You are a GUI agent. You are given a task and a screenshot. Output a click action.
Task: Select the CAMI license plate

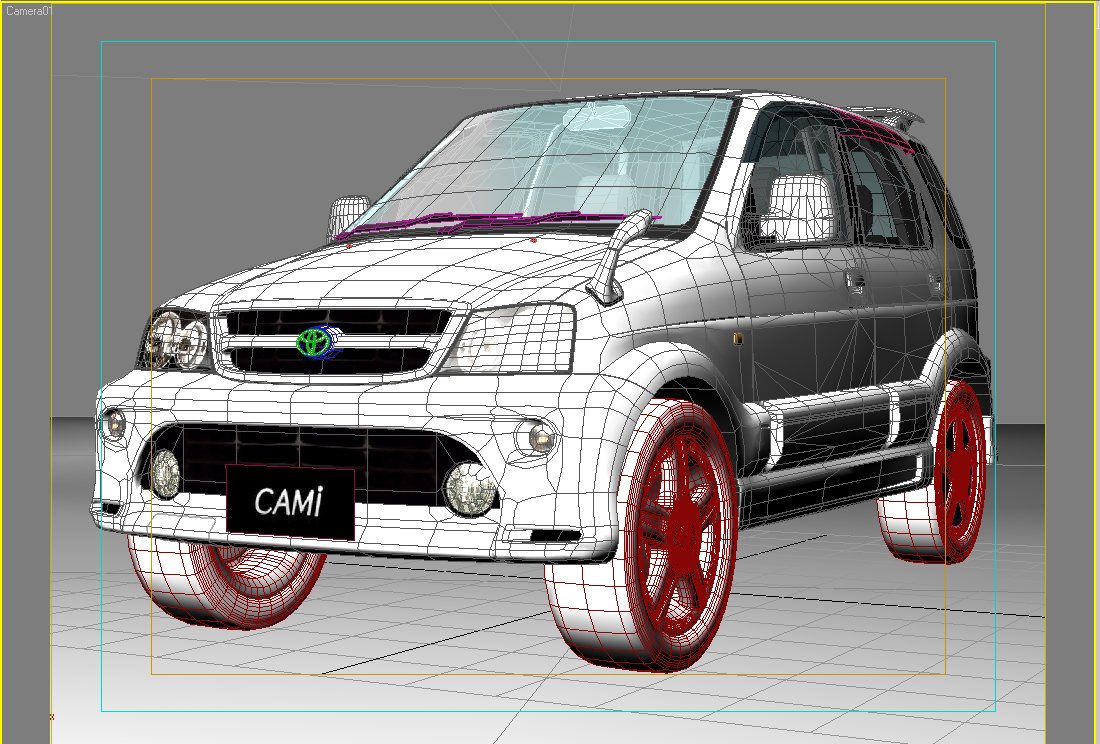(x=290, y=501)
